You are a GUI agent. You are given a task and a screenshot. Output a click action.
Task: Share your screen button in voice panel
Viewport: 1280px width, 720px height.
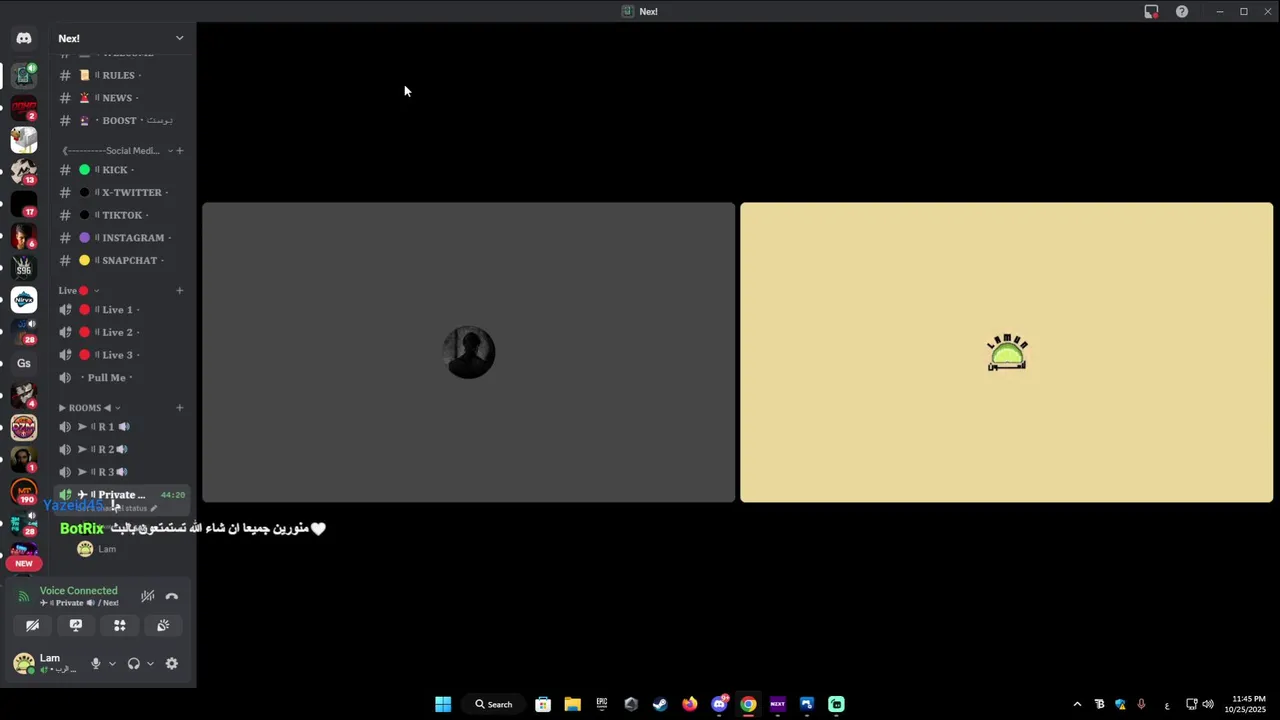coord(76,625)
